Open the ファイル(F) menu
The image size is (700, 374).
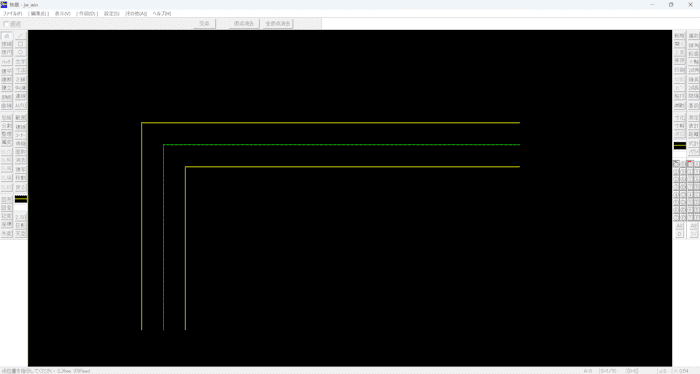click(x=12, y=14)
